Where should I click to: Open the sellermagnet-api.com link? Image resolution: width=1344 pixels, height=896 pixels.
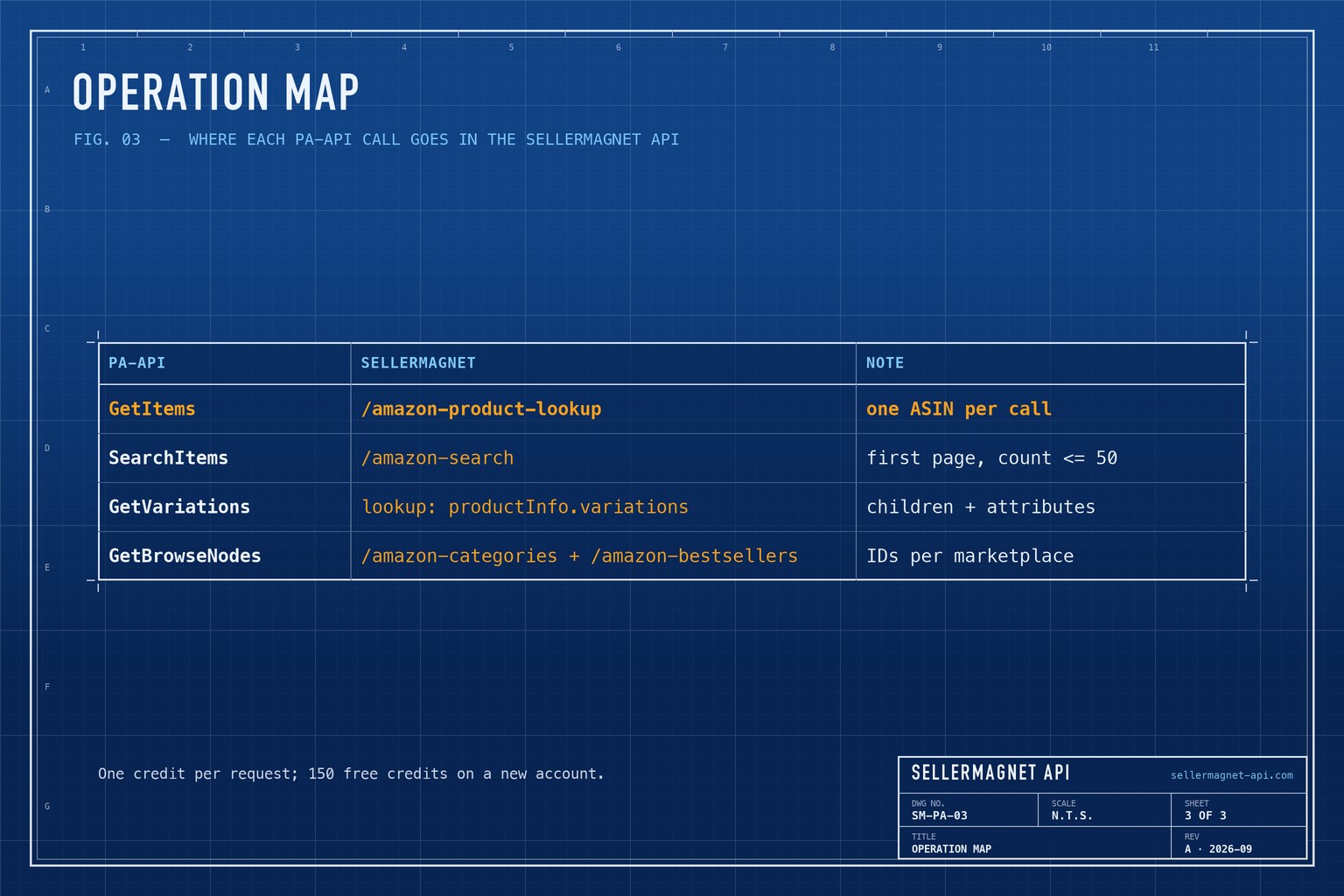[x=1232, y=775]
